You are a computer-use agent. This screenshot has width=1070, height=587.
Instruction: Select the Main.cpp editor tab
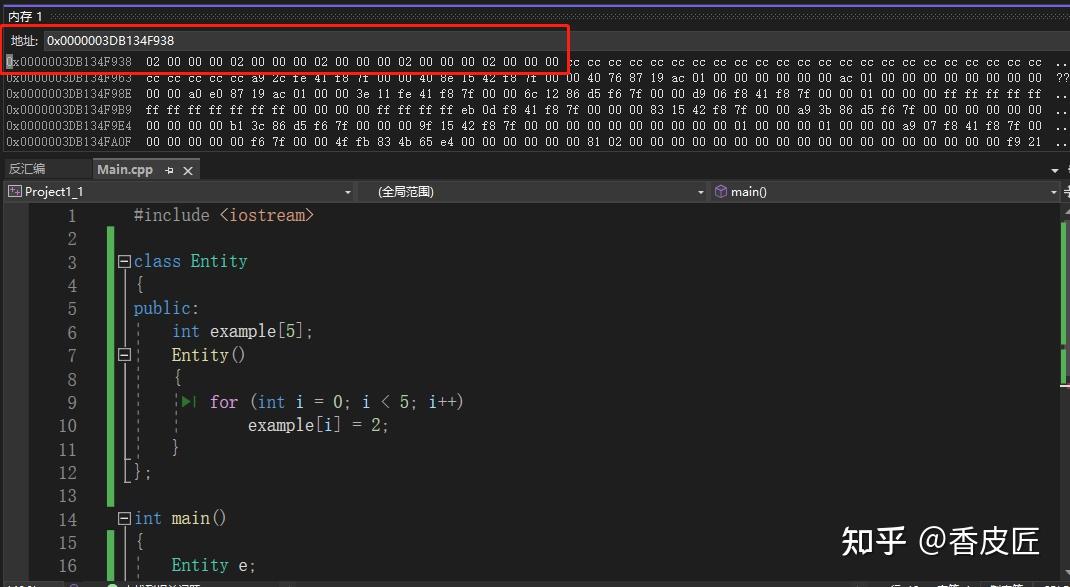pyautogui.click(x=125, y=169)
